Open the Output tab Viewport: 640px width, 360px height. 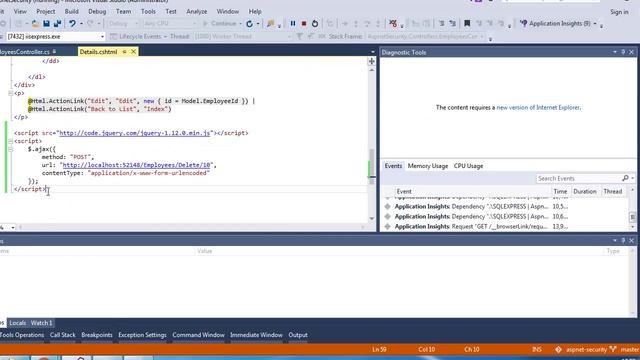tap(298, 335)
